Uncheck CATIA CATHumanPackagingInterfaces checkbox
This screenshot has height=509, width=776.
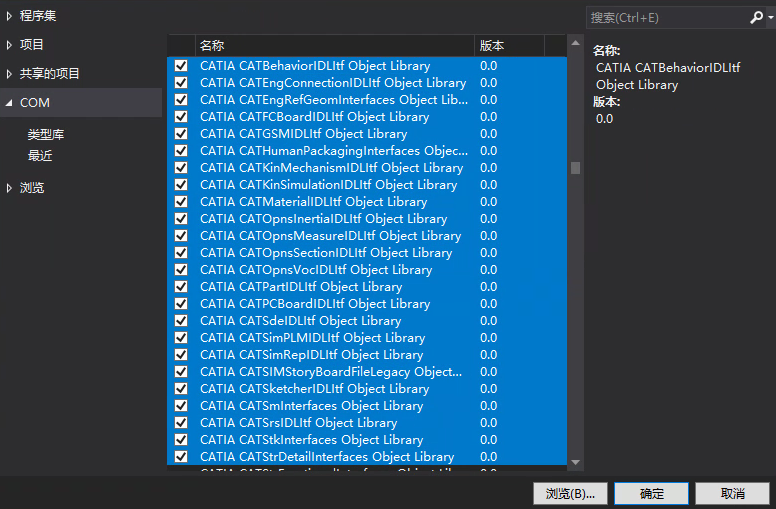coord(181,151)
